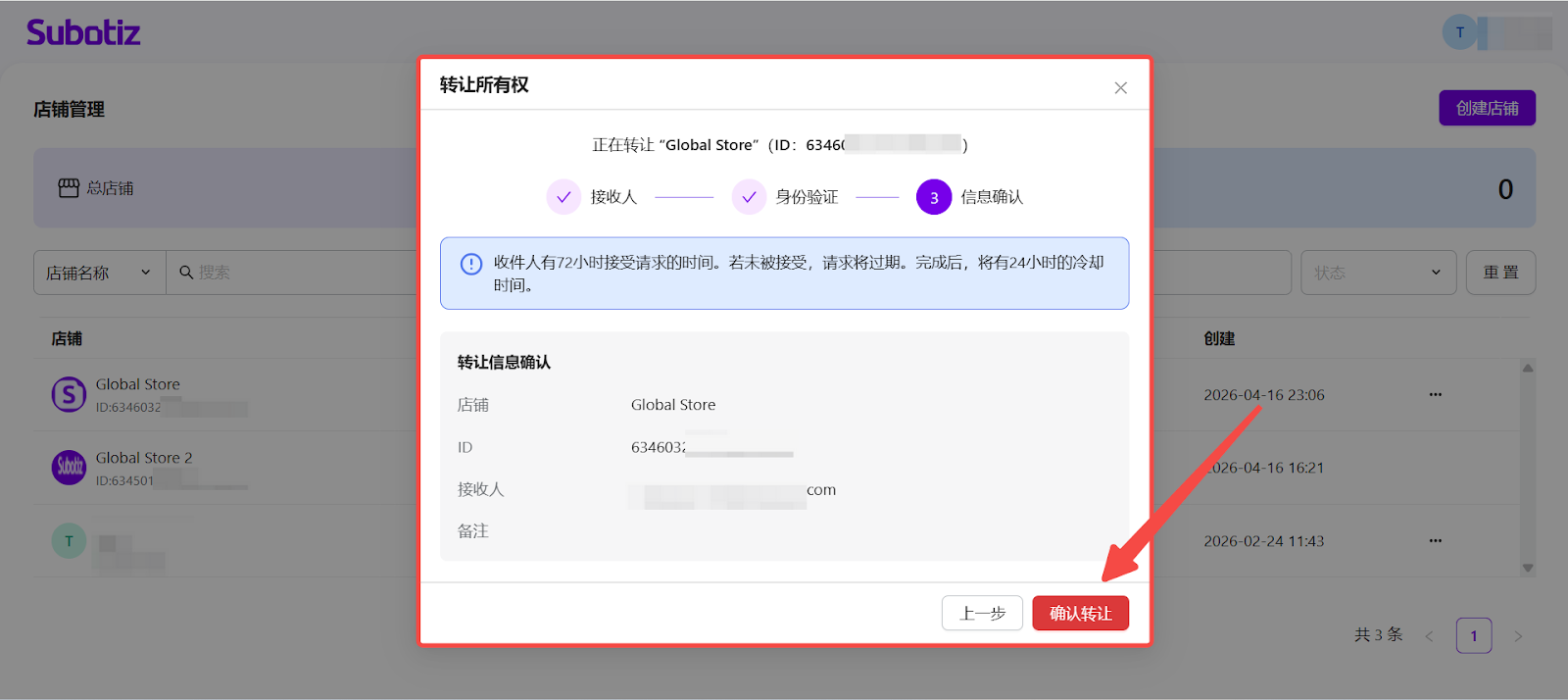Click the scrollbar down arrow in the store list
The width and height of the screenshot is (1568, 700).
point(1527,569)
